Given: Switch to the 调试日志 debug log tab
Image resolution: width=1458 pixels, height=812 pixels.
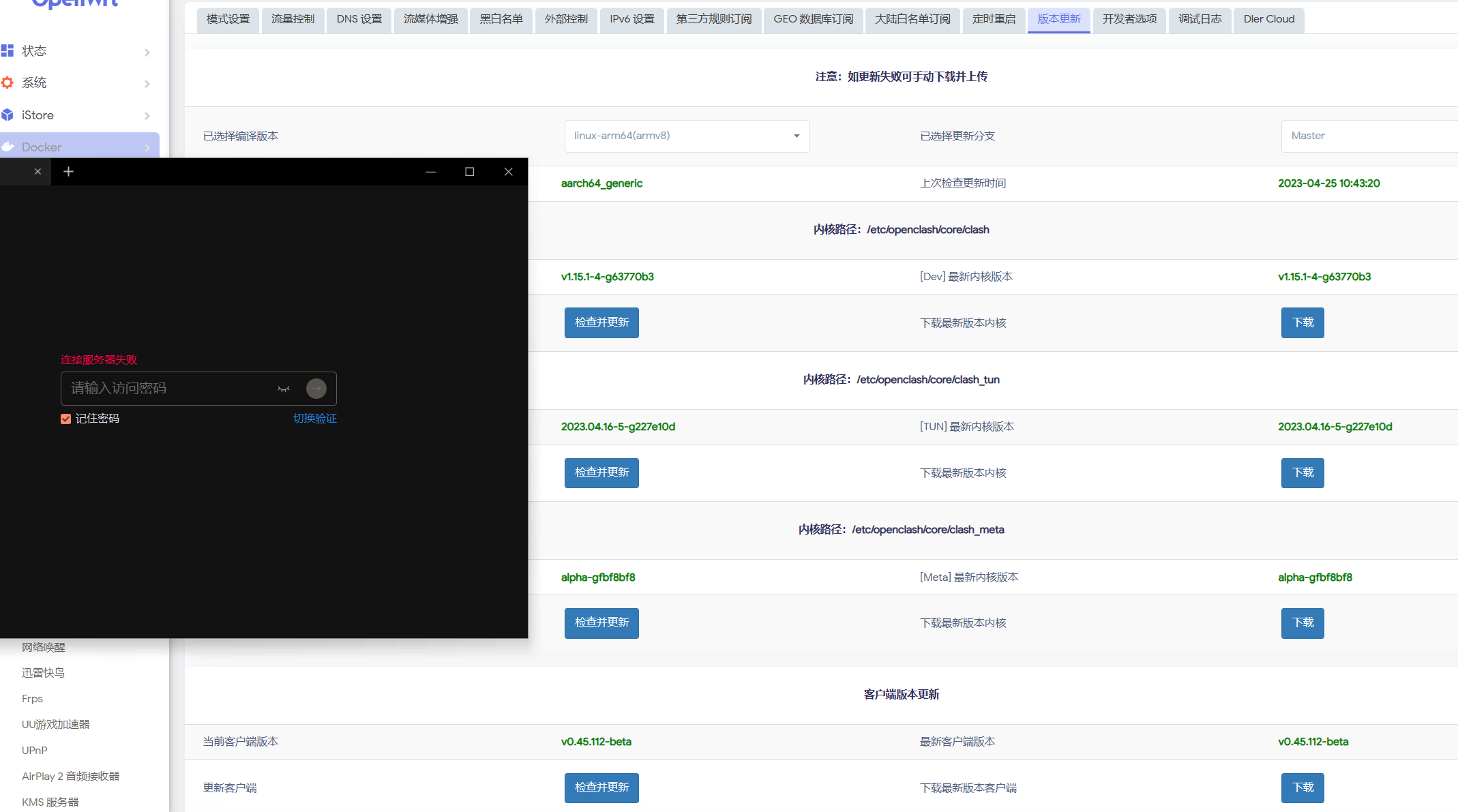Looking at the screenshot, I should [1200, 19].
